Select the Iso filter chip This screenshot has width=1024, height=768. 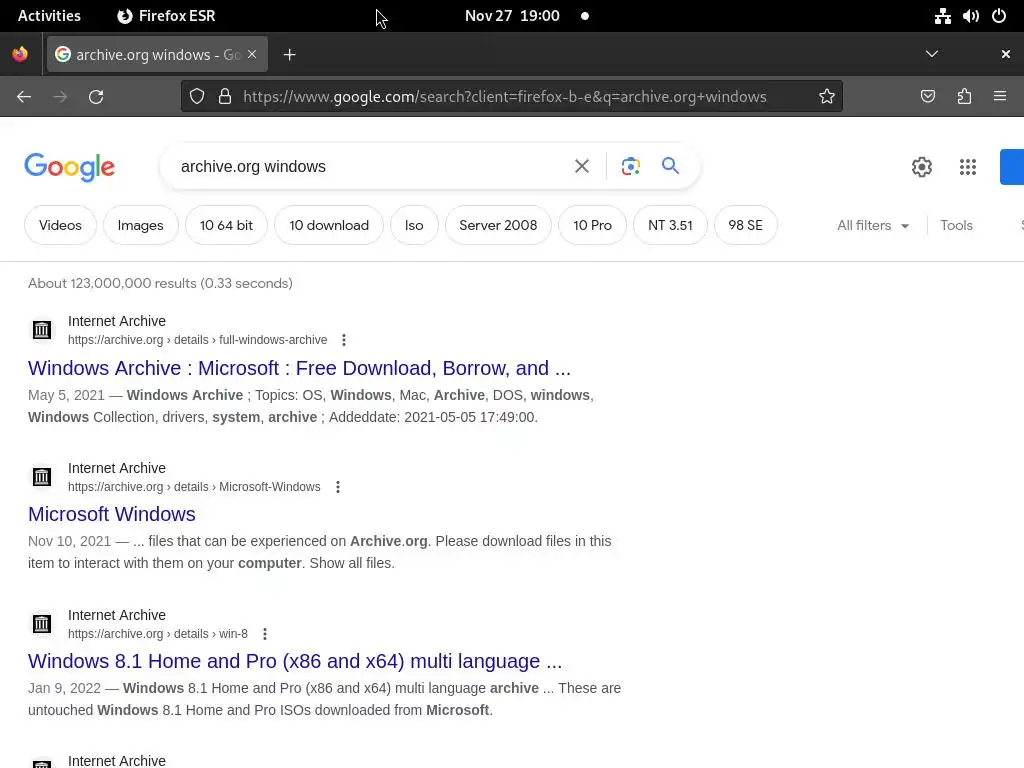point(414,225)
